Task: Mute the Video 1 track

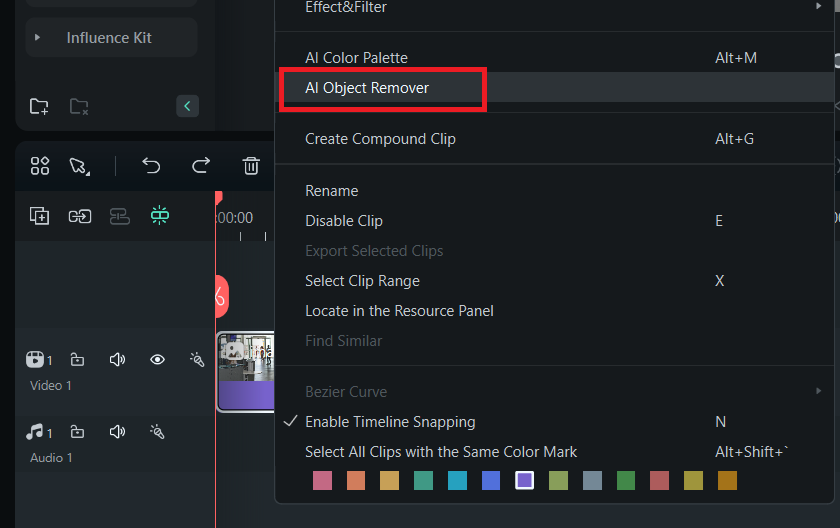Action: point(117,360)
